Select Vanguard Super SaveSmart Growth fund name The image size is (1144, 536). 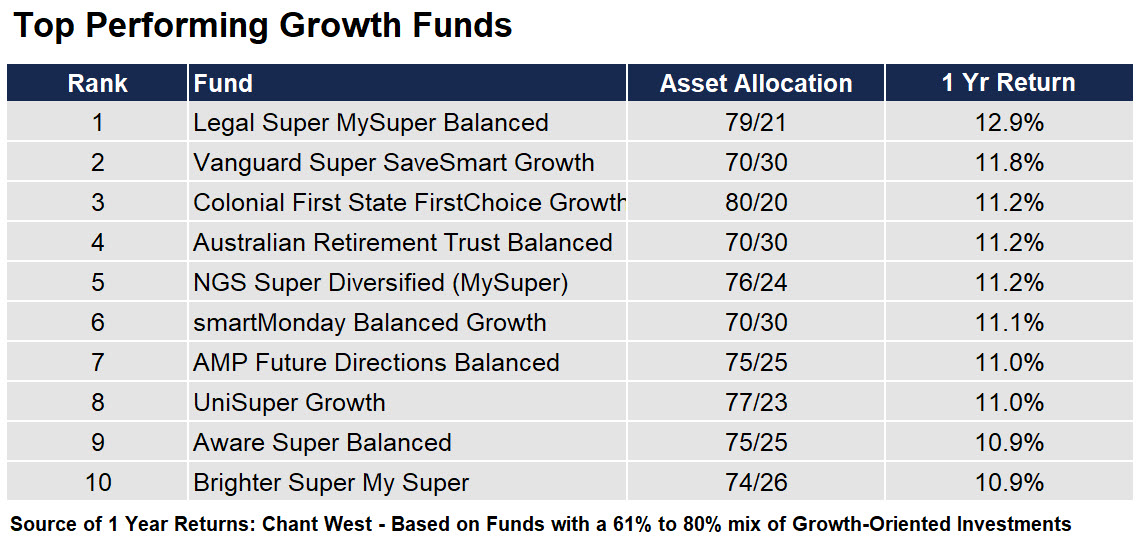(x=393, y=163)
